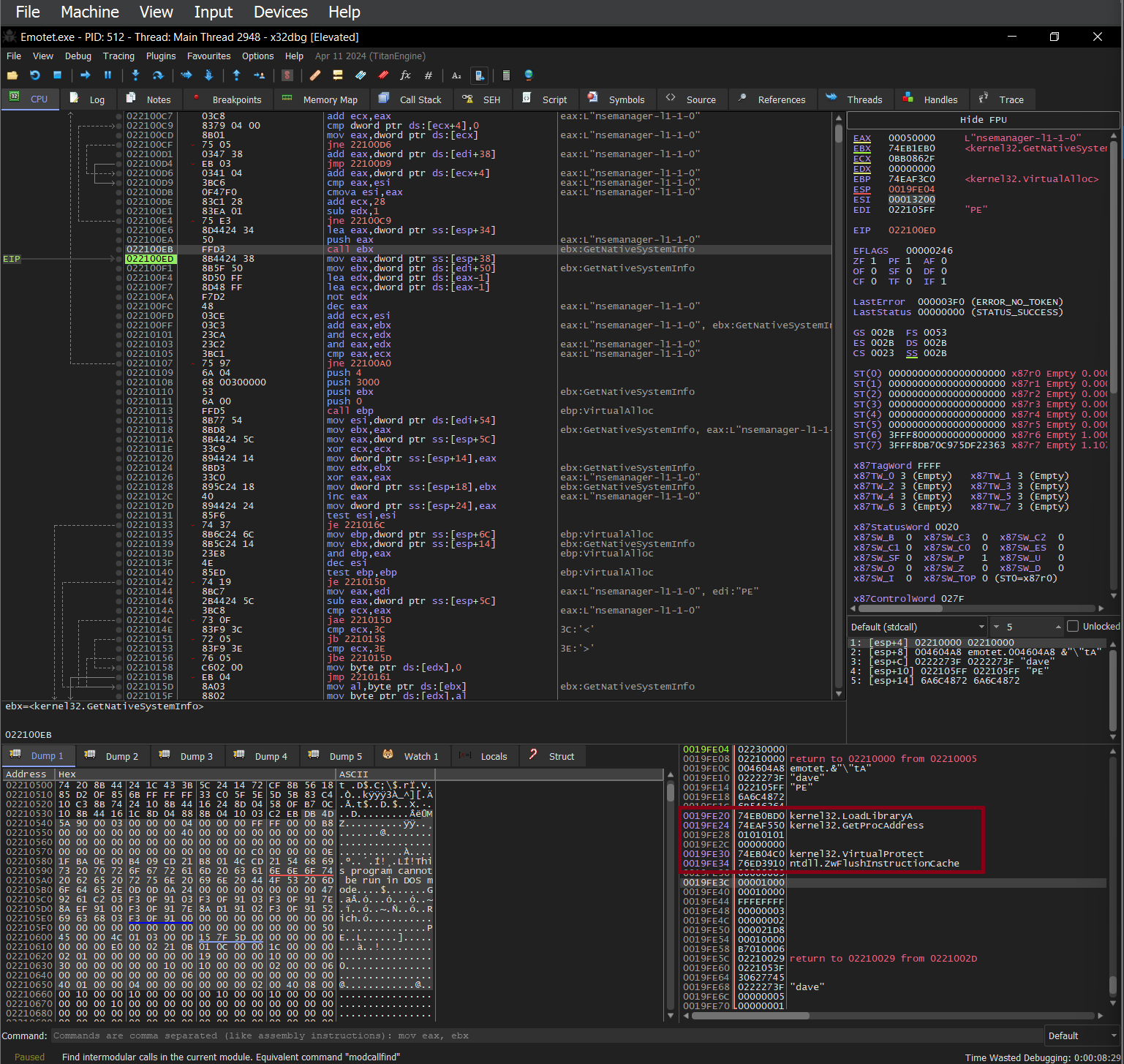Image resolution: width=1124 pixels, height=1064 pixels.
Task: Open the Patches bandage icon
Action: point(315,75)
